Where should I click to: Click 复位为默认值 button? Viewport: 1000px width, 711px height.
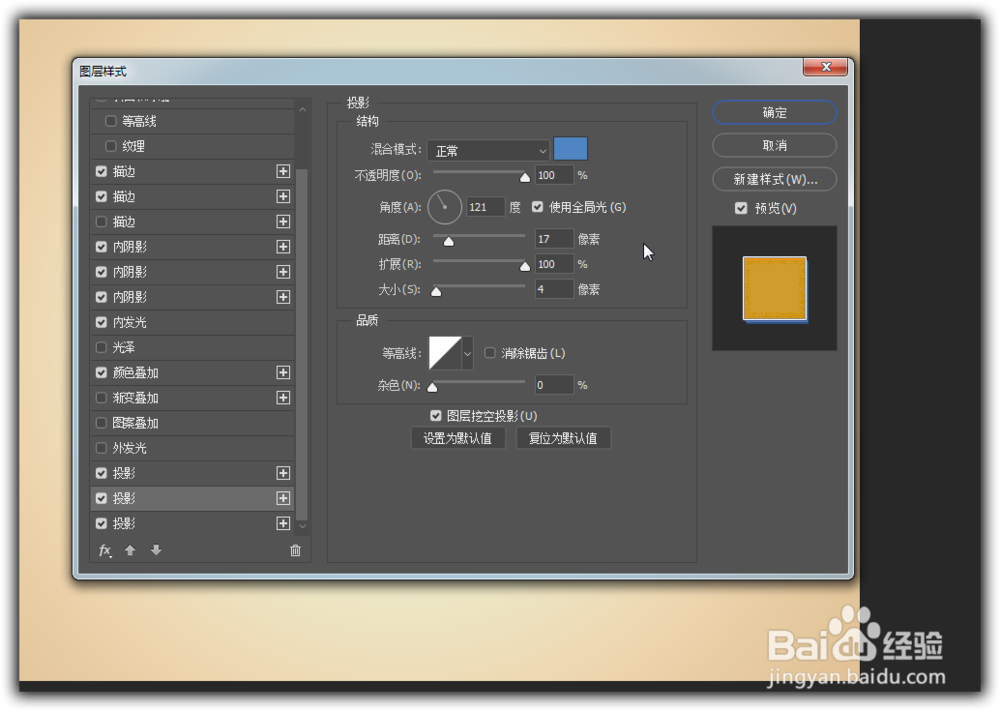click(x=562, y=438)
